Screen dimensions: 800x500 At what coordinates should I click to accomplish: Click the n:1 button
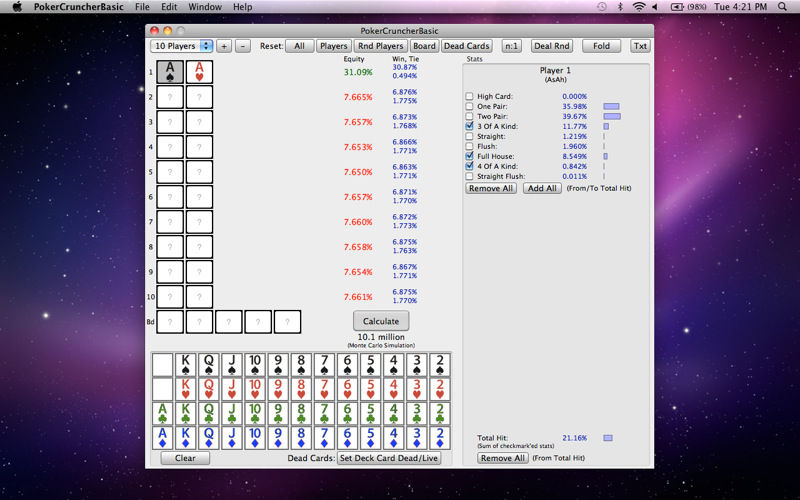click(511, 46)
